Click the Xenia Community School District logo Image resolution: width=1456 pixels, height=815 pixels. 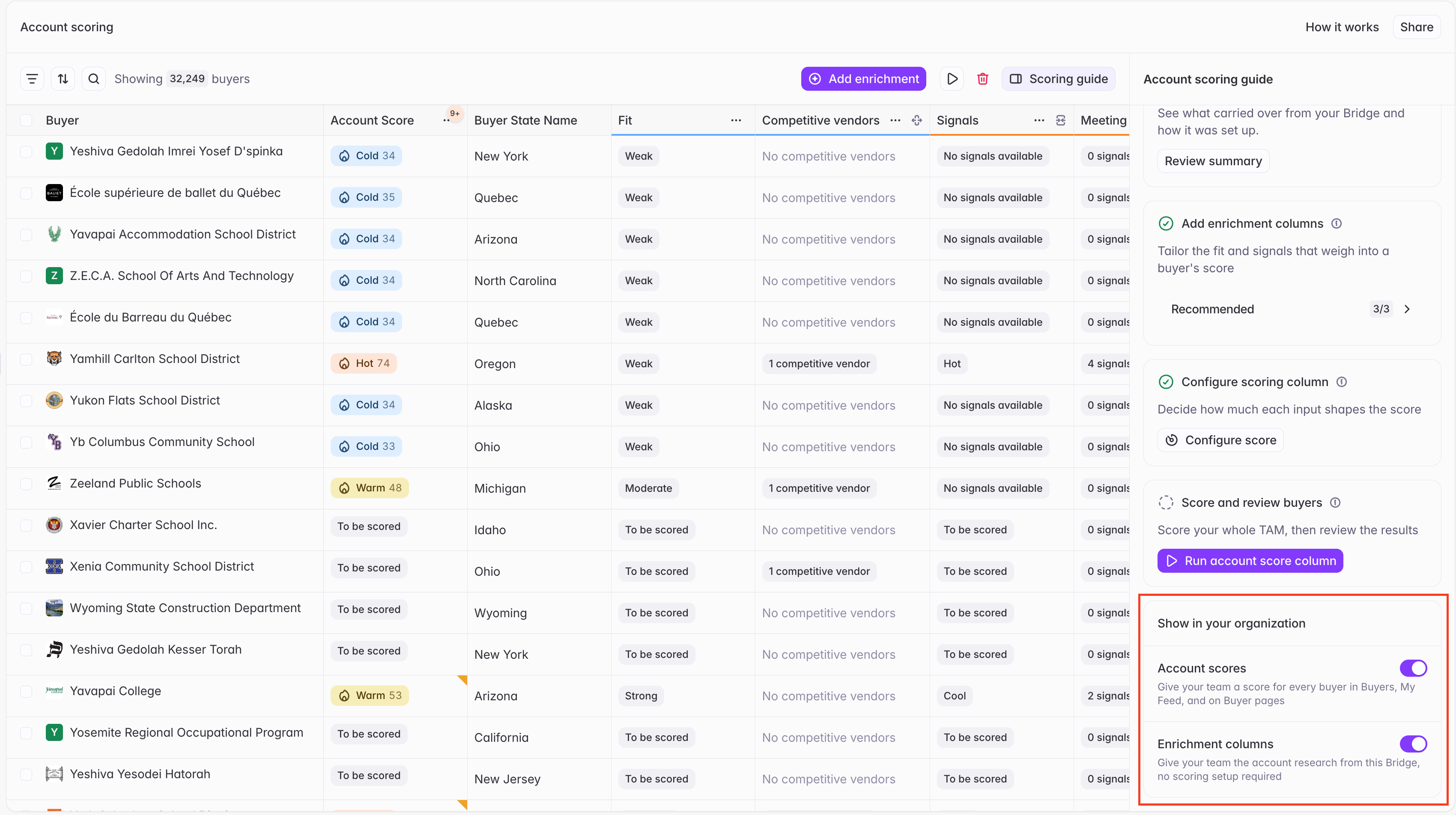54,566
